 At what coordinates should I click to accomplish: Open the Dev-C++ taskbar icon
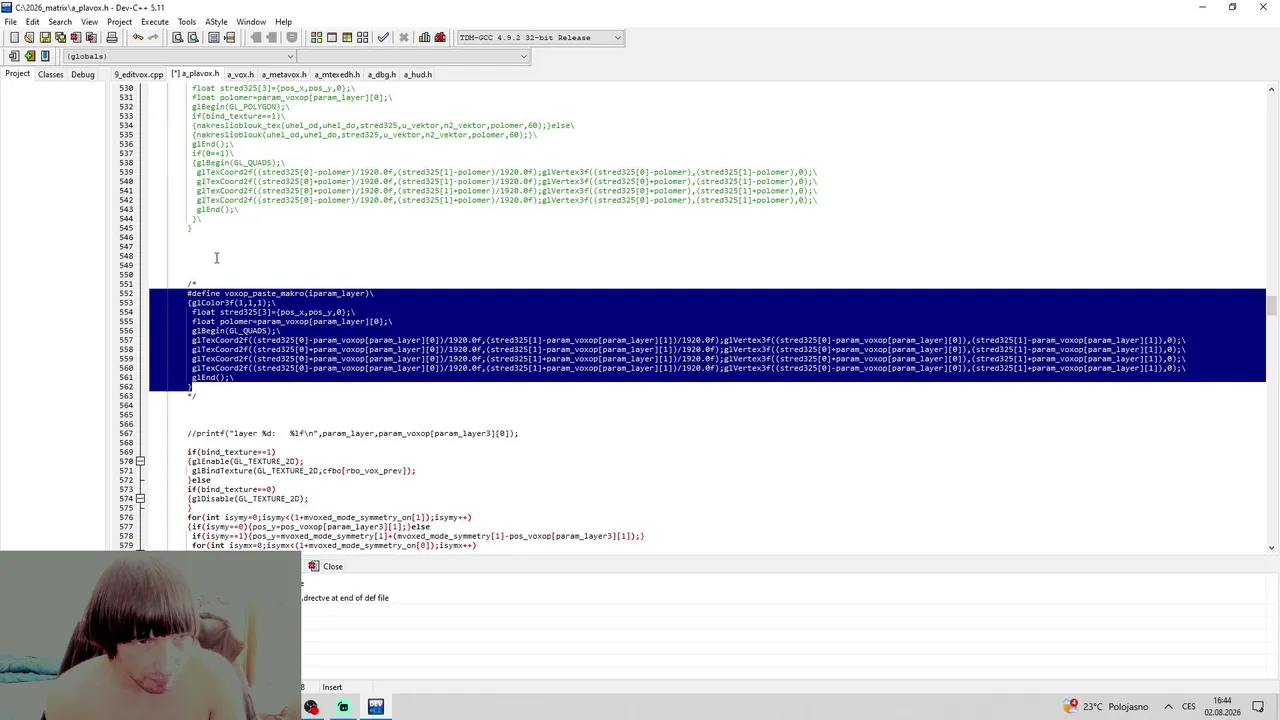pos(376,707)
